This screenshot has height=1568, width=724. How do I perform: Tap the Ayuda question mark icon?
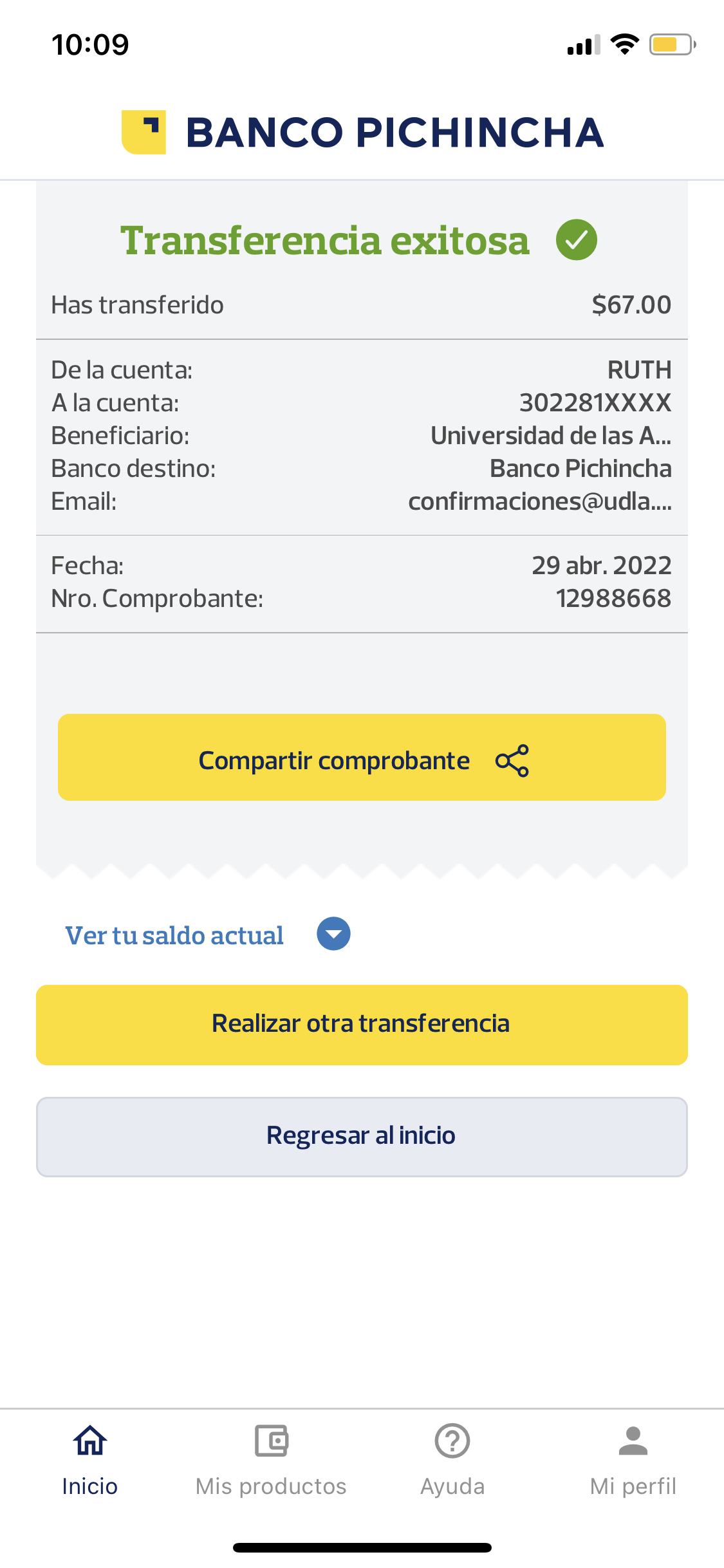452,1441
